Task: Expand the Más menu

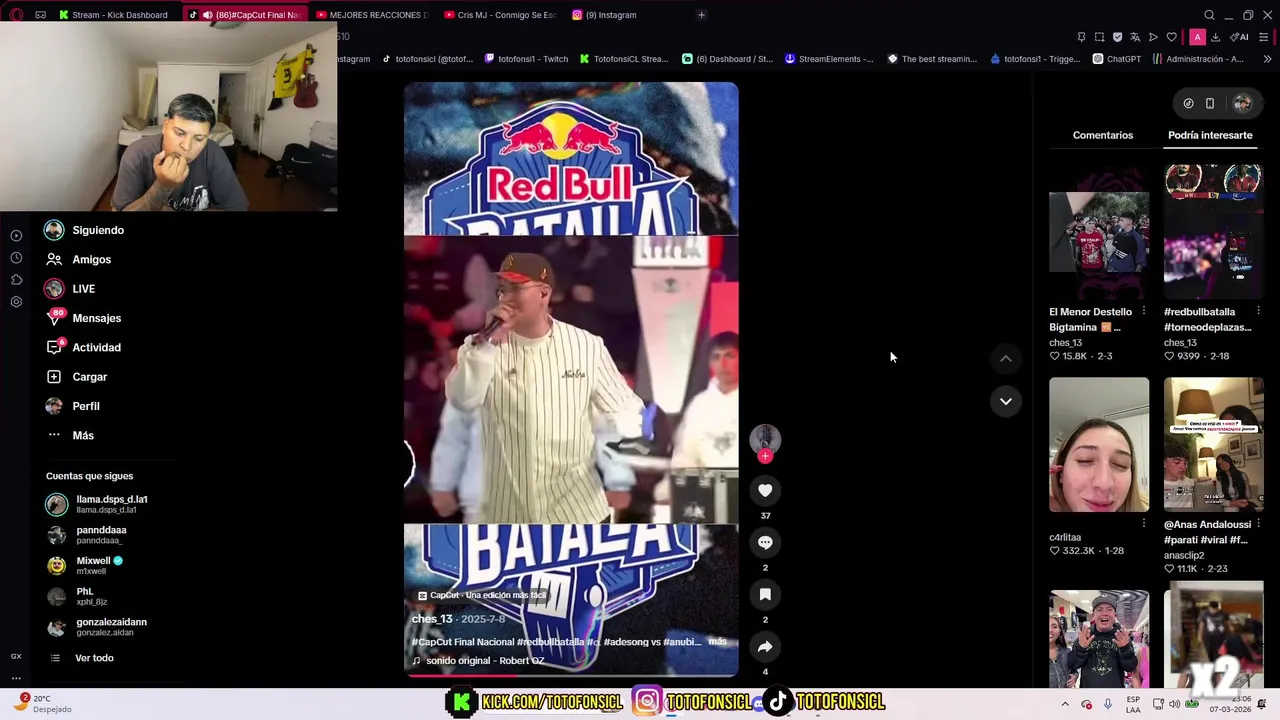Action: 69,435
